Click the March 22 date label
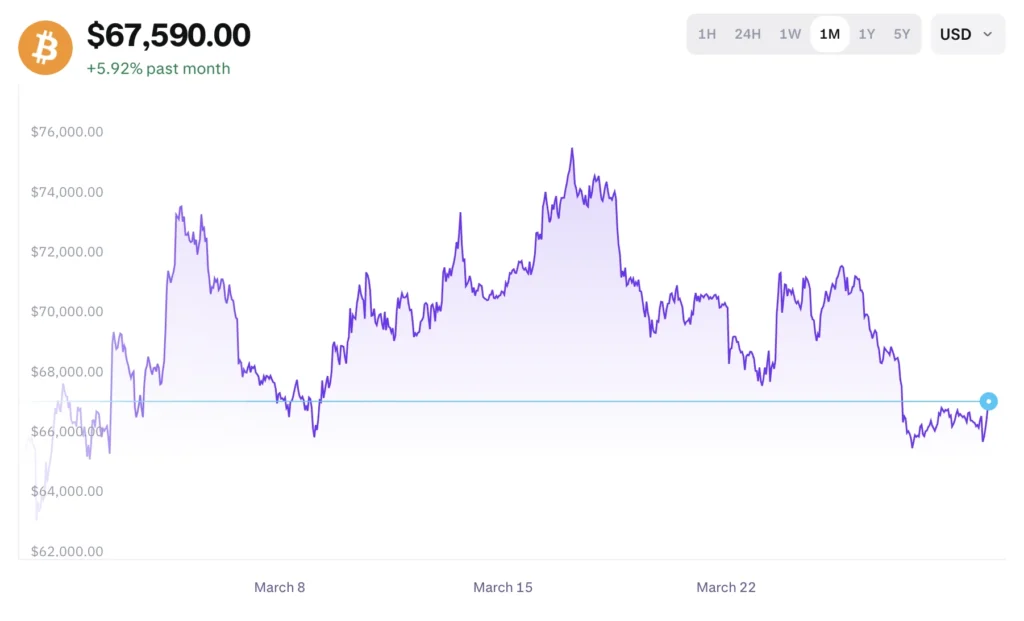 (726, 587)
